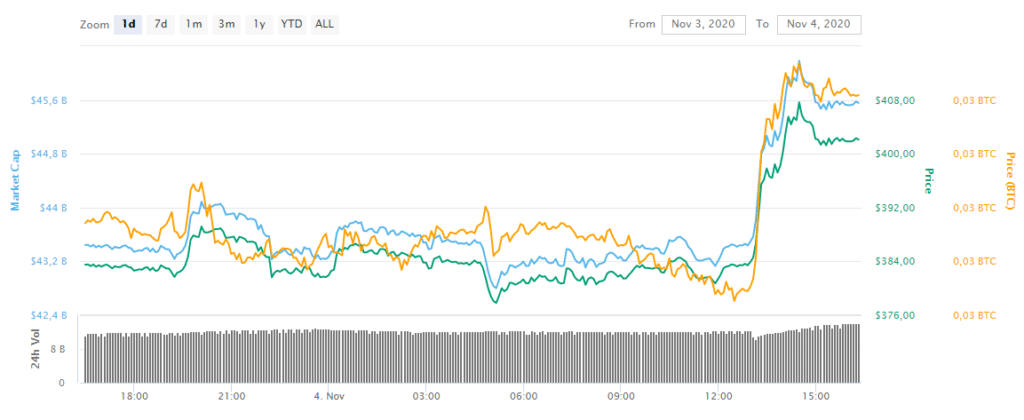
Task: Click the 06:00 time axis label
Action: click(524, 396)
